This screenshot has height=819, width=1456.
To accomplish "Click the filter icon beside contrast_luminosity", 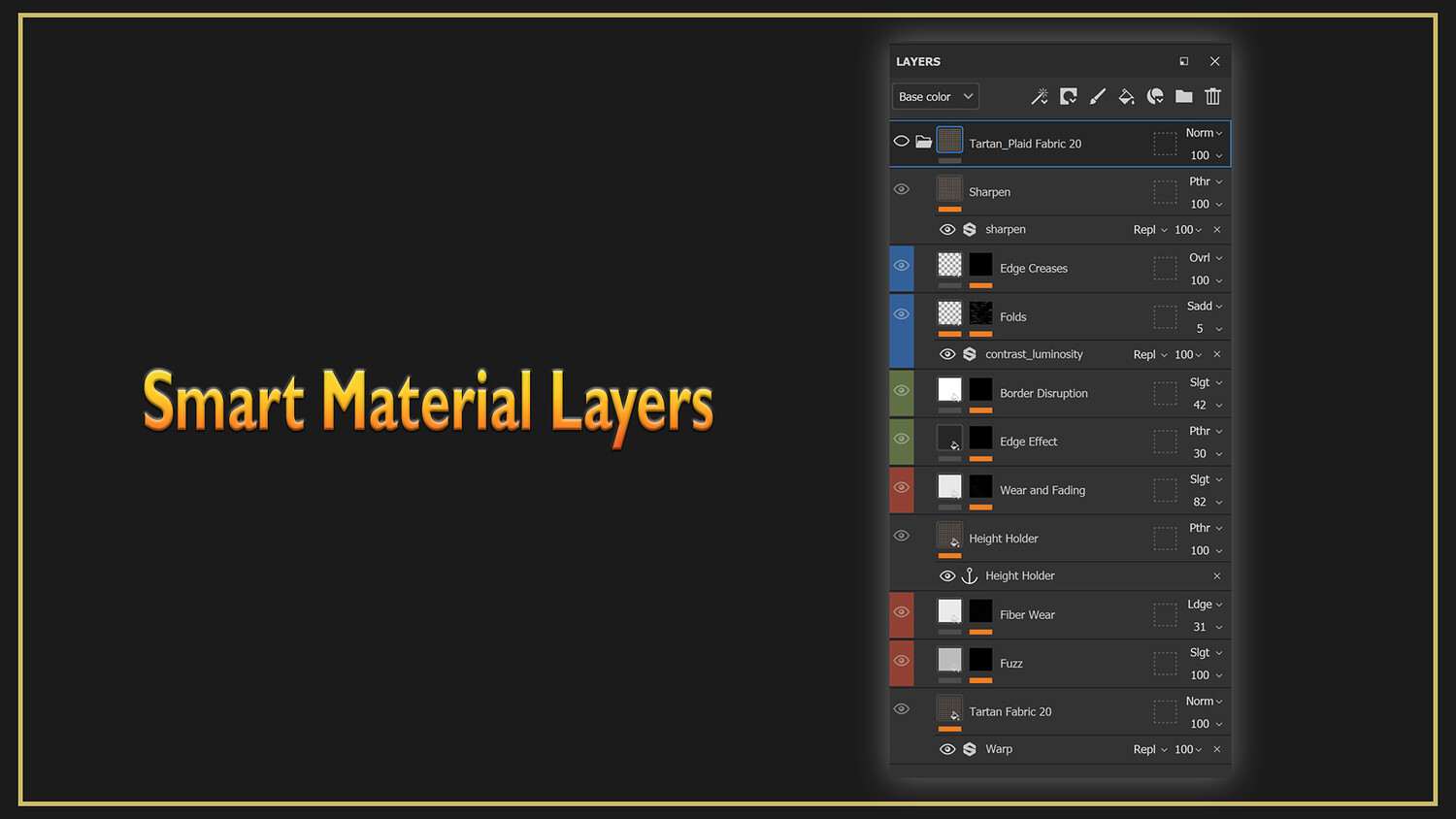I will 969,354.
